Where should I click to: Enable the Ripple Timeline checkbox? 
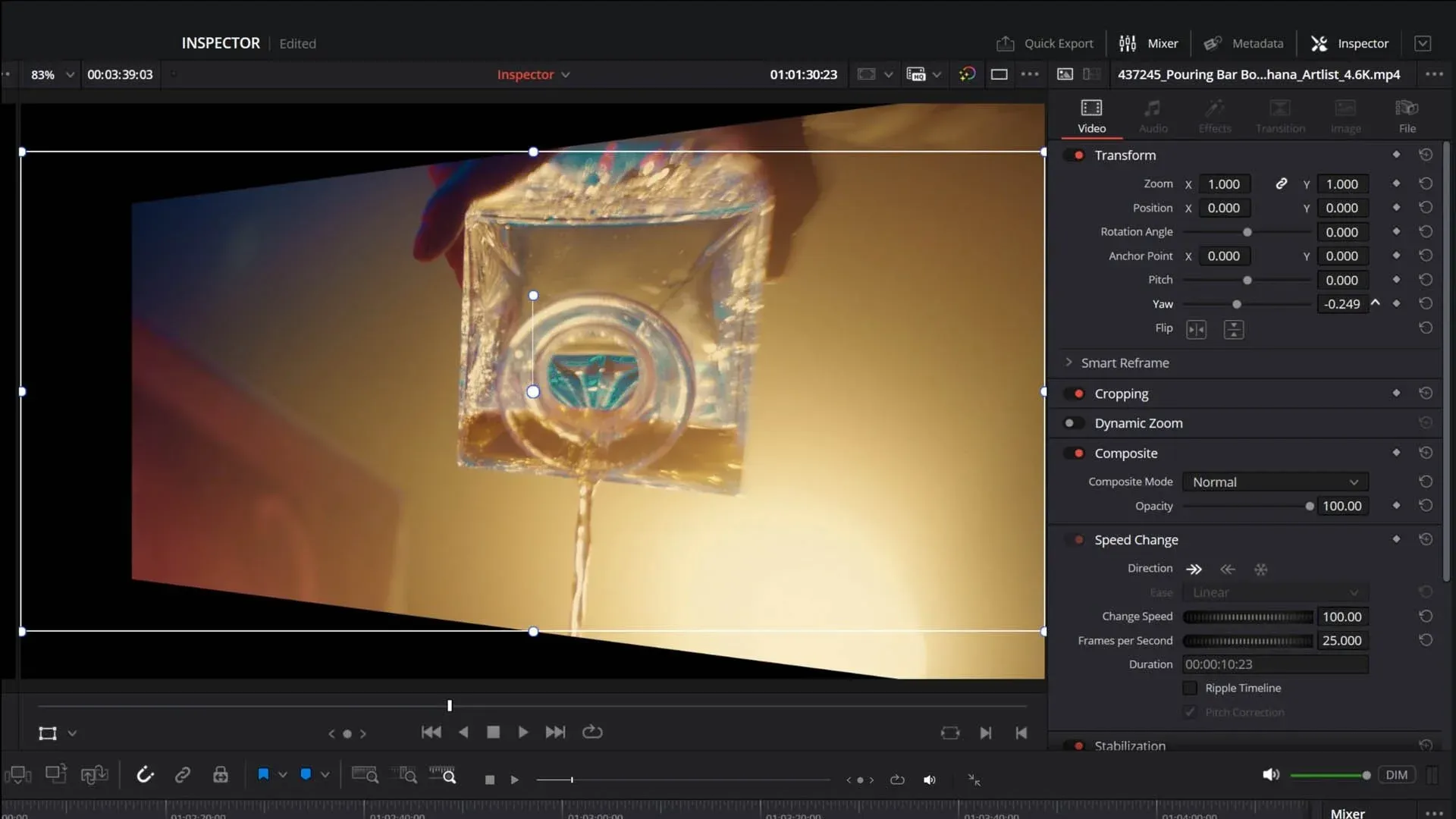(1190, 688)
